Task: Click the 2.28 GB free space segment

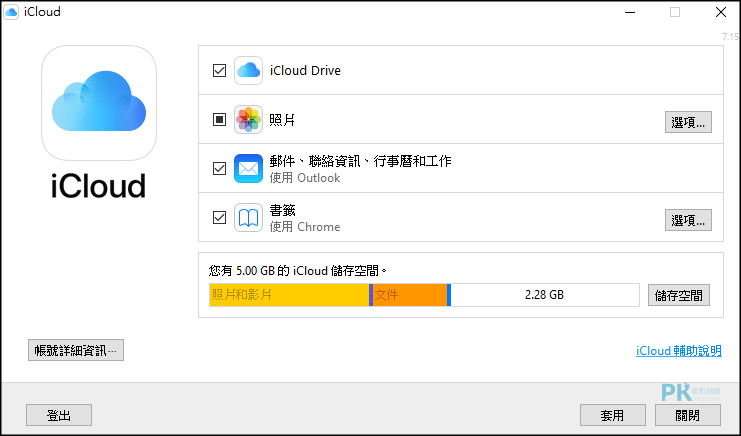Action: click(544, 295)
